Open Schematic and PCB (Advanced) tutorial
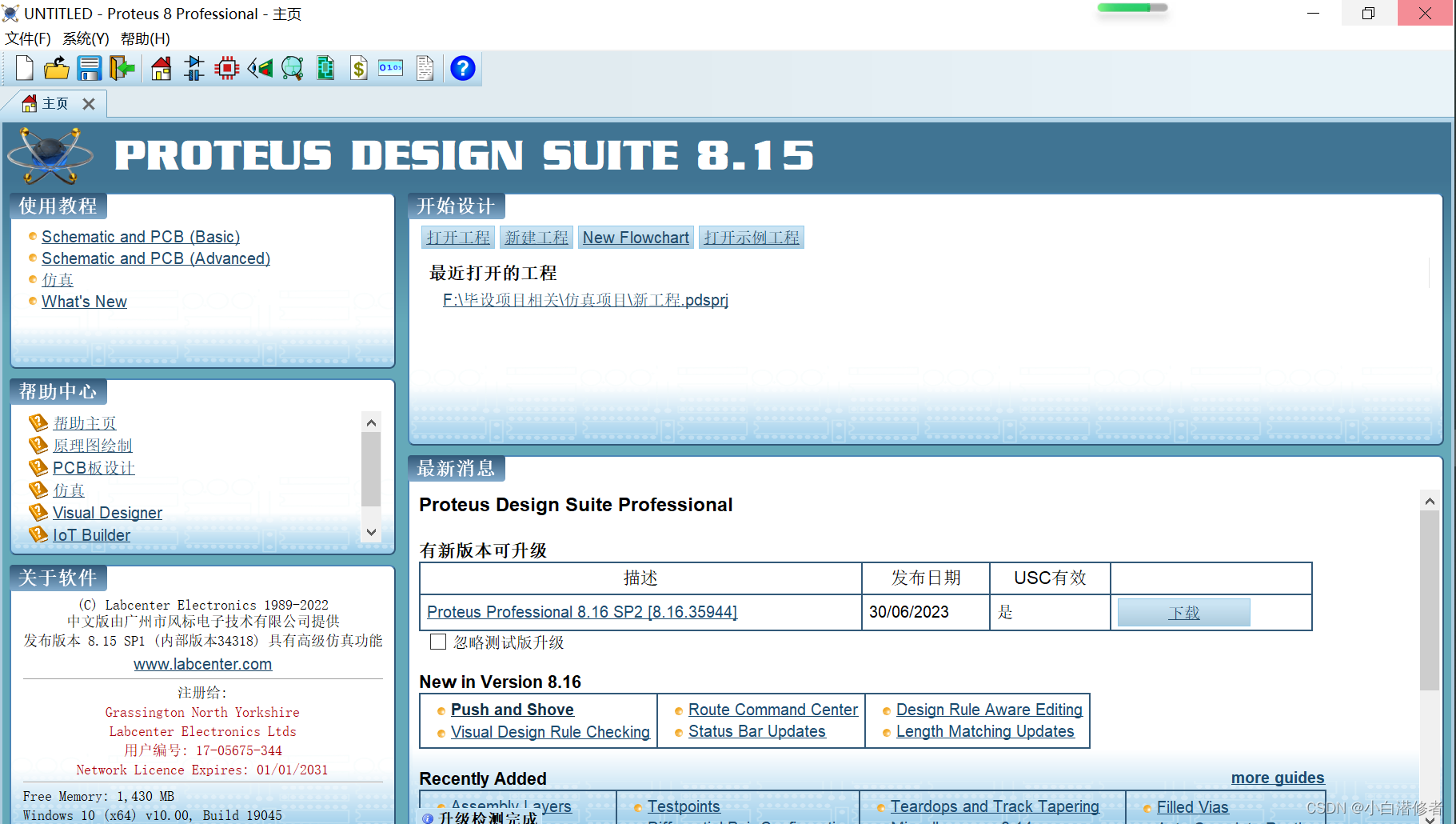1456x824 pixels. (156, 258)
